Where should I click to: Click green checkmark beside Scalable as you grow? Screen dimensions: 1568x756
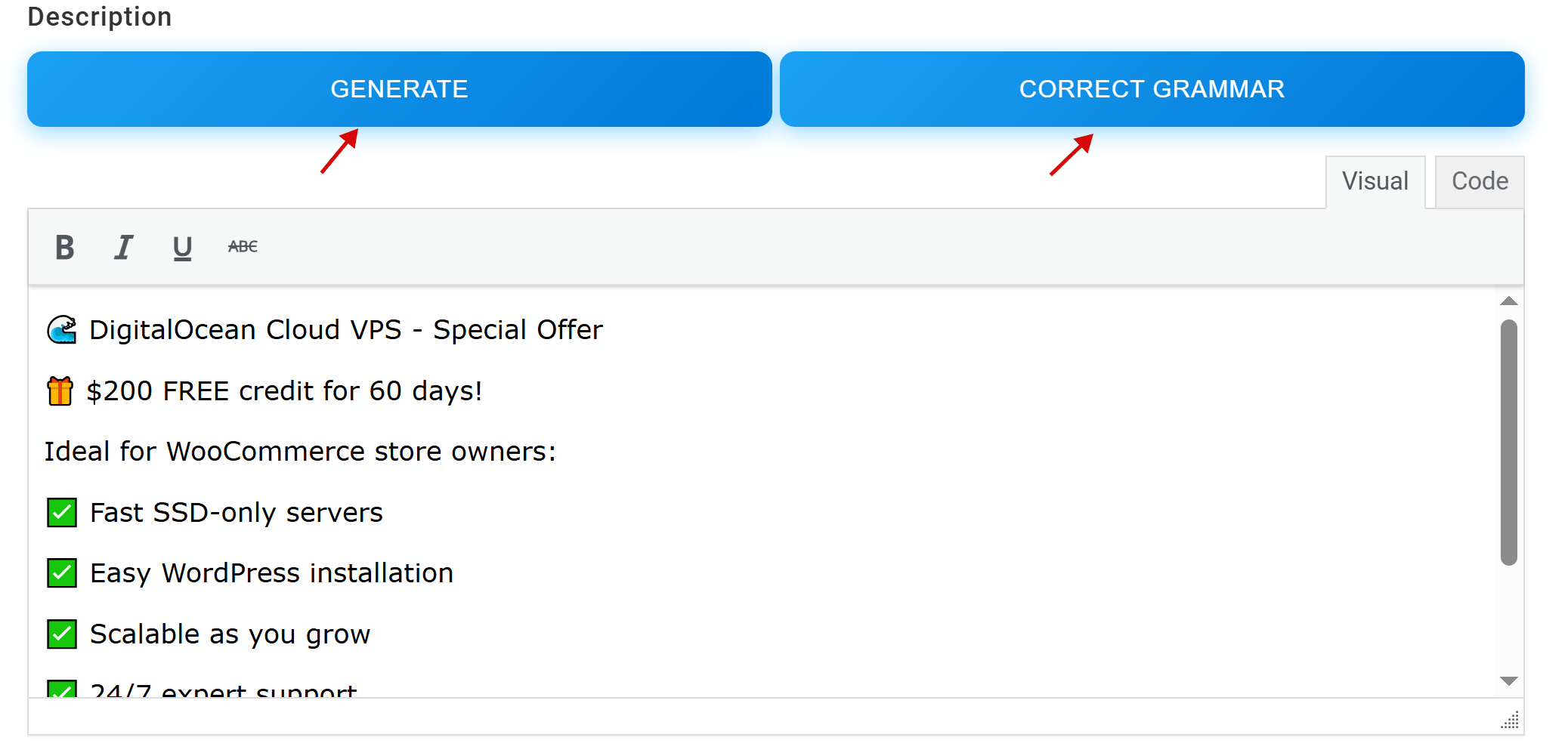pos(62,634)
